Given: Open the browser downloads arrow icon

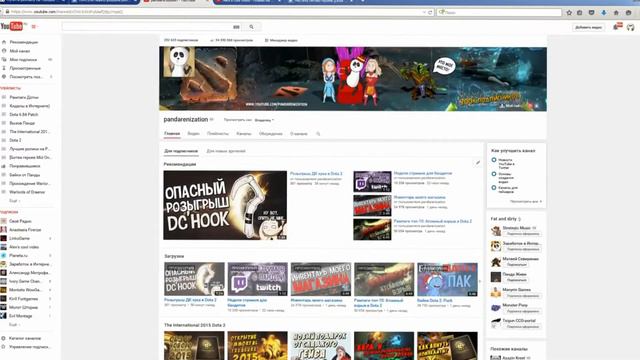Looking at the screenshot, I should coord(604,13).
